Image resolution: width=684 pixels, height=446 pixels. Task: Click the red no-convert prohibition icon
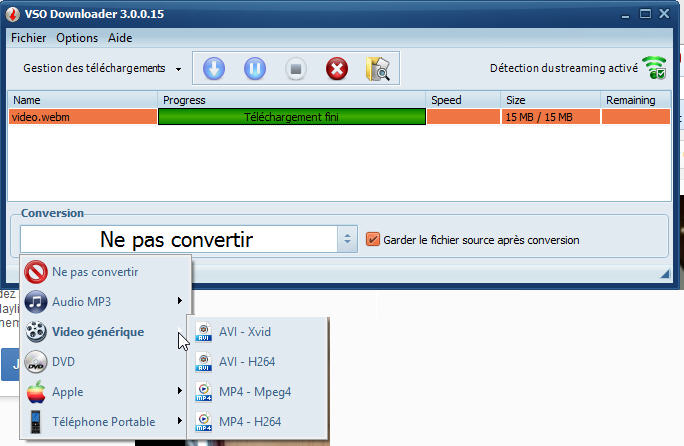click(x=36, y=272)
